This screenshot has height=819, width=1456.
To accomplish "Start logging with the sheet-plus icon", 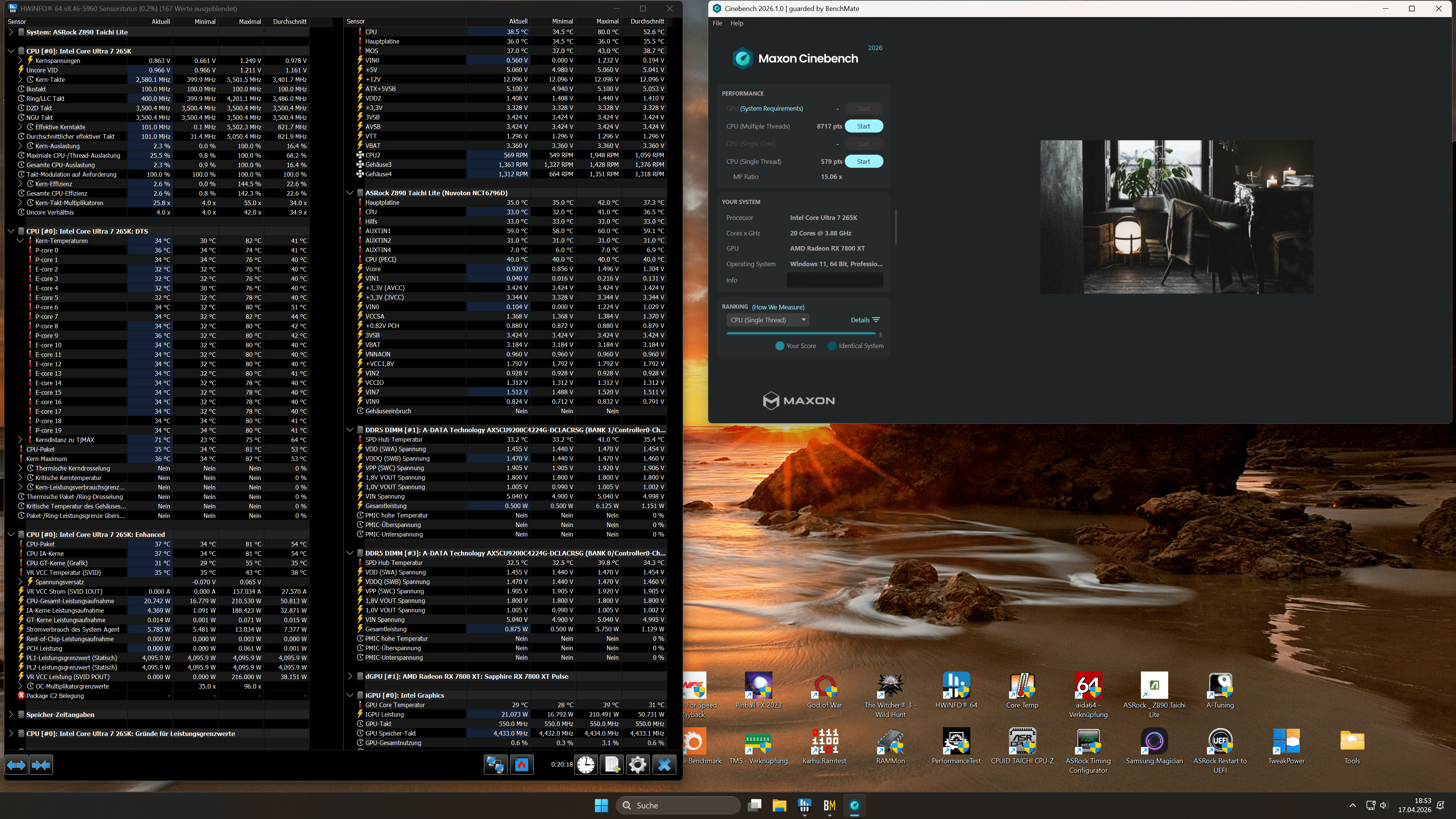I will click(x=612, y=765).
